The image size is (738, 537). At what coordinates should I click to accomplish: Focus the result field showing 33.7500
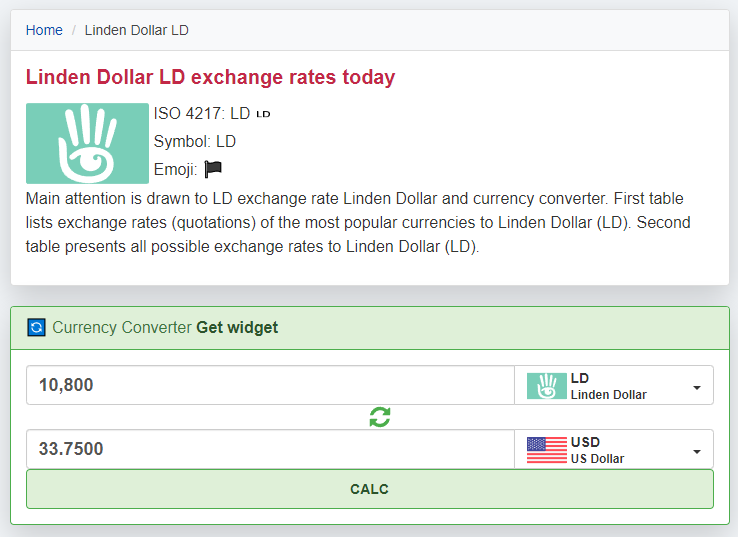click(x=270, y=449)
